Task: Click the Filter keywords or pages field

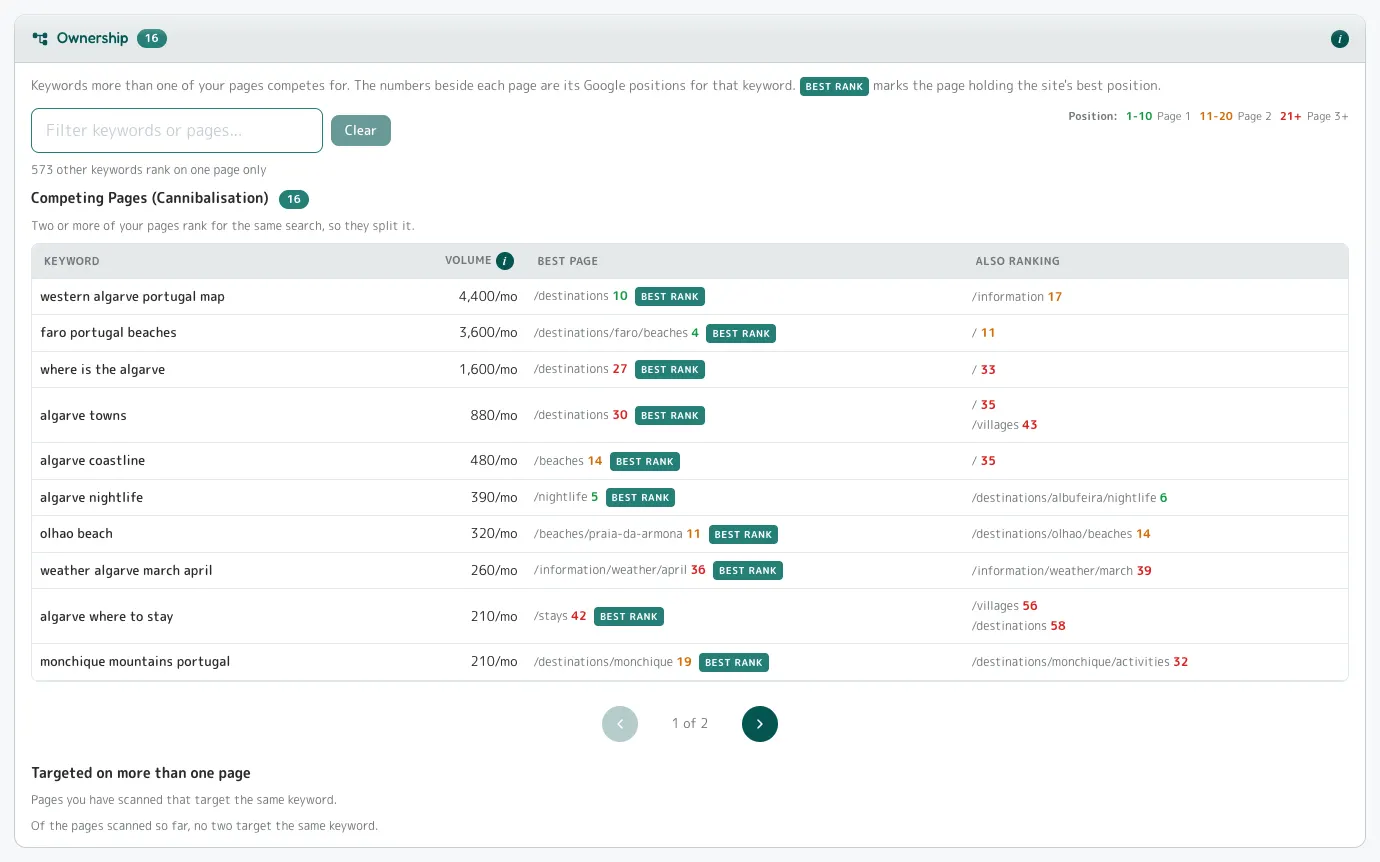Action: (x=177, y=131)
